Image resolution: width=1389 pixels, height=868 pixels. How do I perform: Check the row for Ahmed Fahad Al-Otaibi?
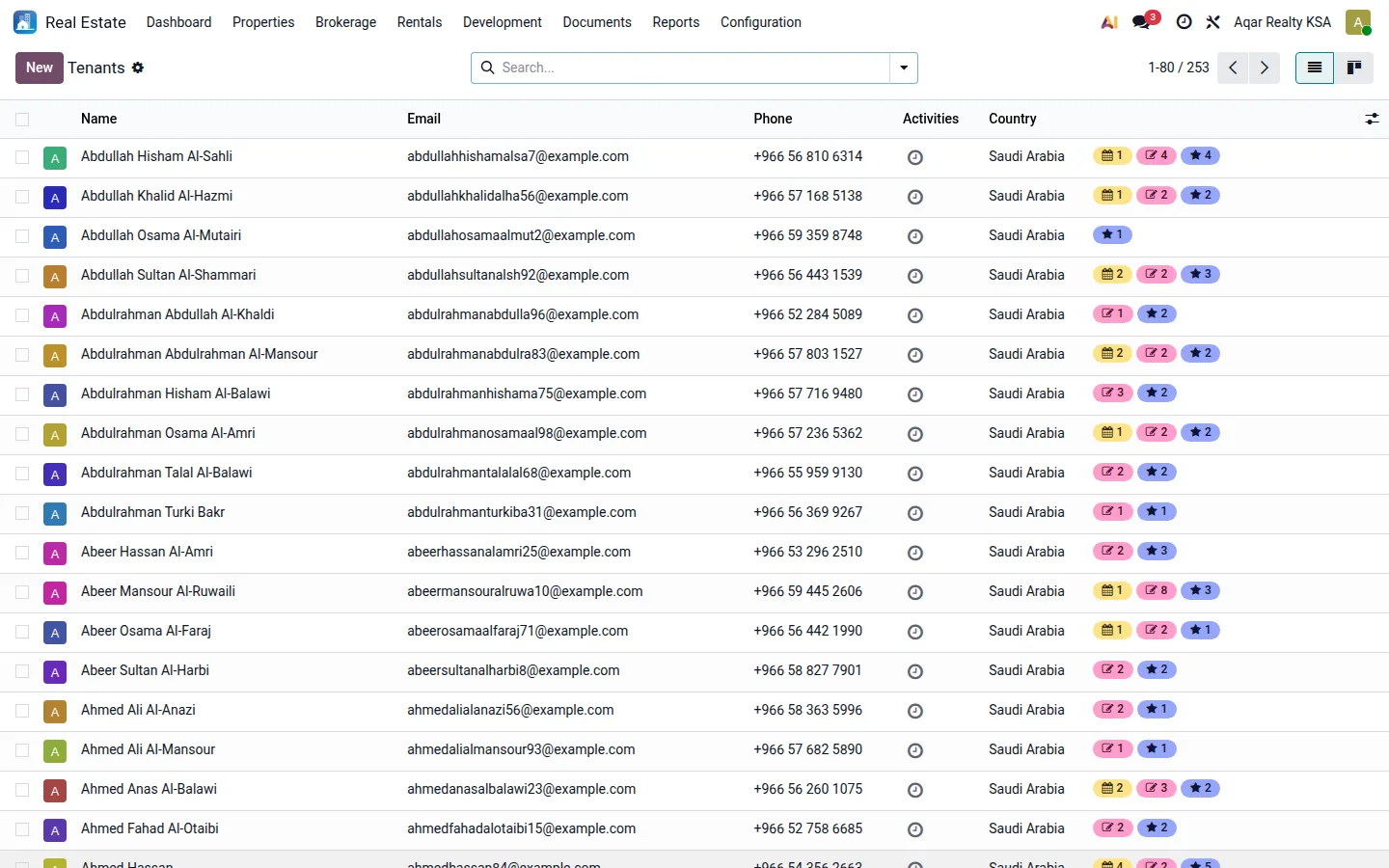click(22, 829)
